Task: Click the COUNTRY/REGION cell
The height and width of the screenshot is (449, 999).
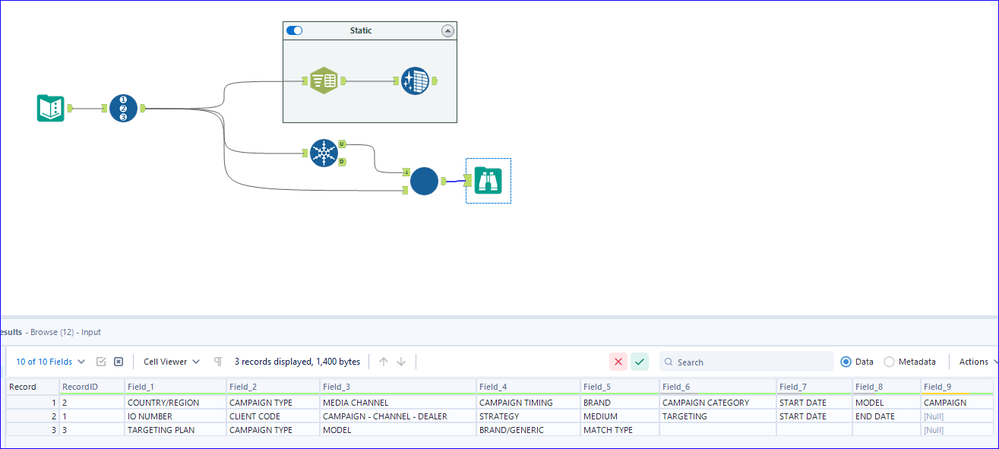Action: coord(175,403)
